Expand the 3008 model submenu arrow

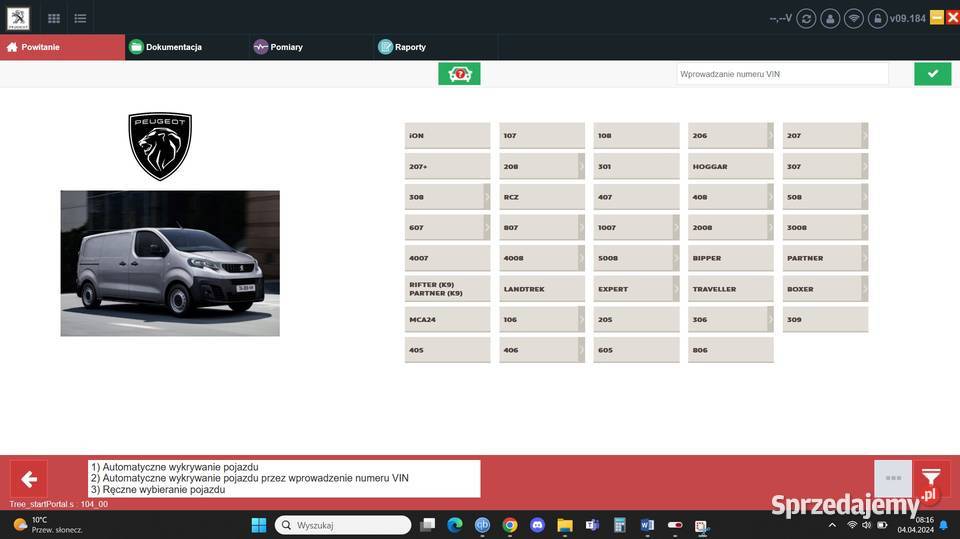tap(864, 228)
